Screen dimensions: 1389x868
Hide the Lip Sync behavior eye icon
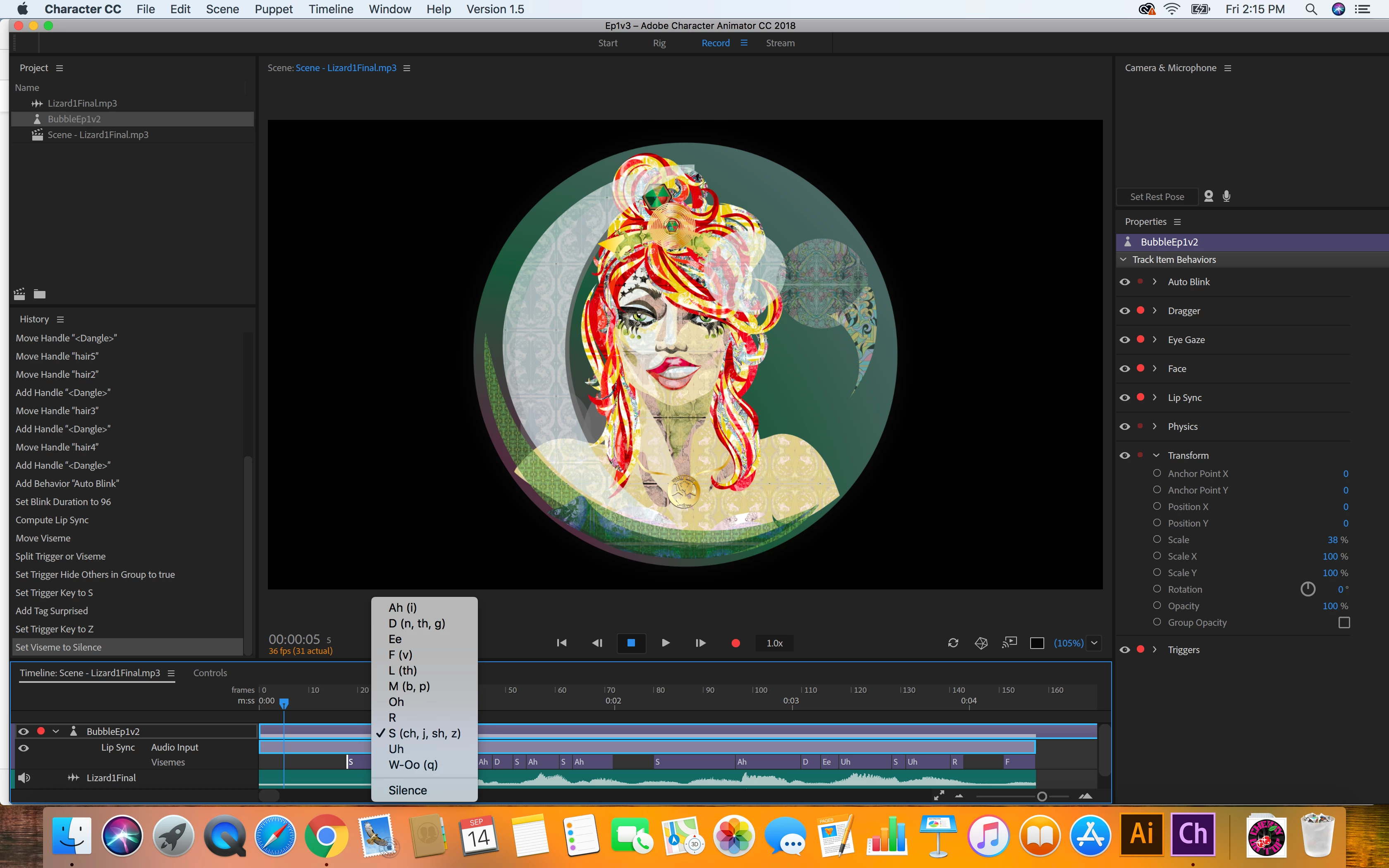pos(1125,397)
